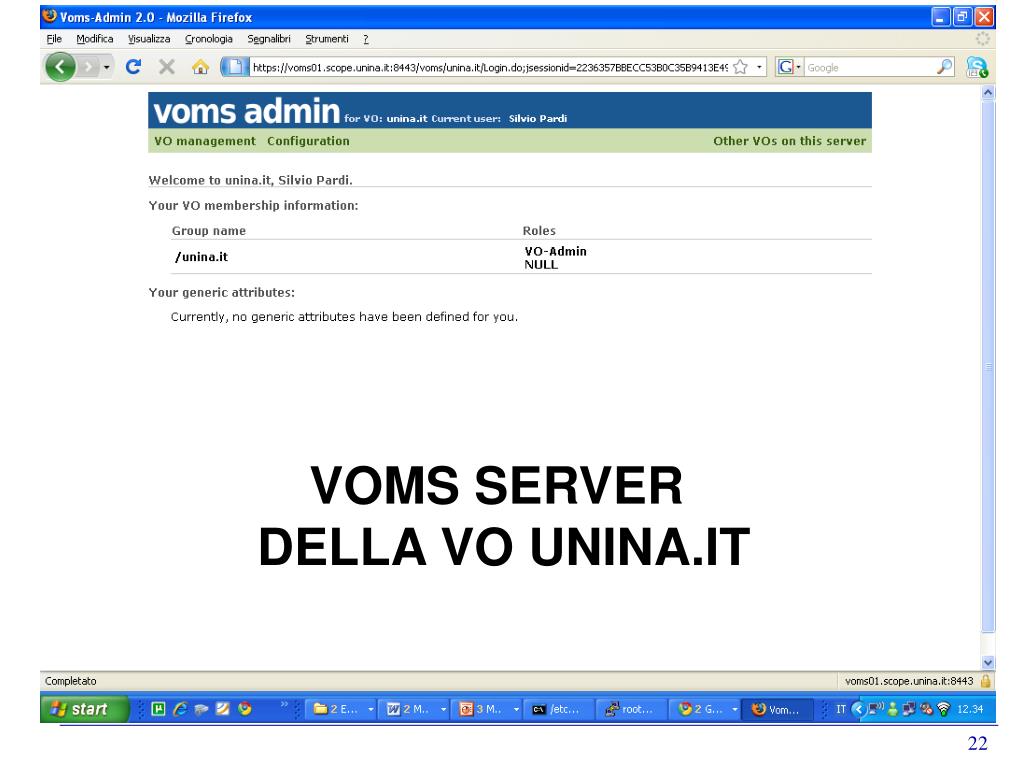Screen dimensions: 1024x768
Task: Click the voms admin header logo
Action: pyautogui.click(x=246, y=111)
